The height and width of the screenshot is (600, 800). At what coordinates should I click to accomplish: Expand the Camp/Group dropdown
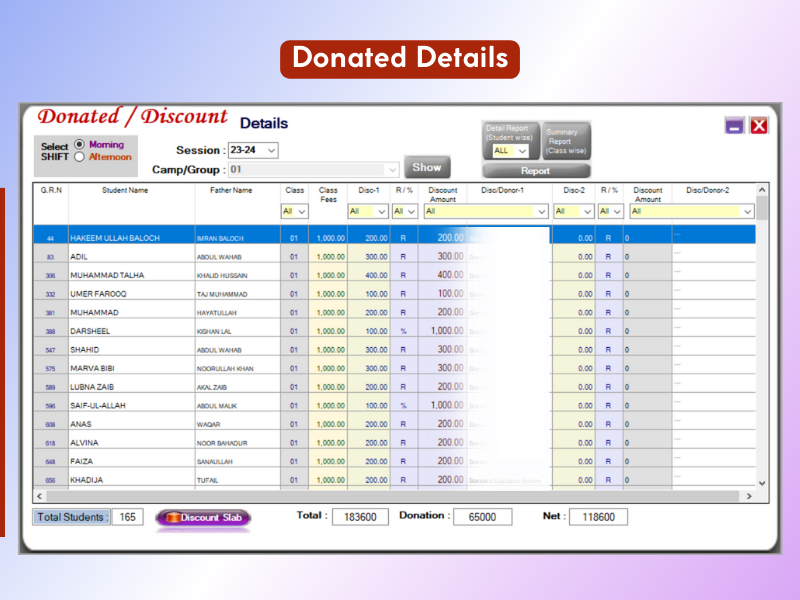coord(392,170)
